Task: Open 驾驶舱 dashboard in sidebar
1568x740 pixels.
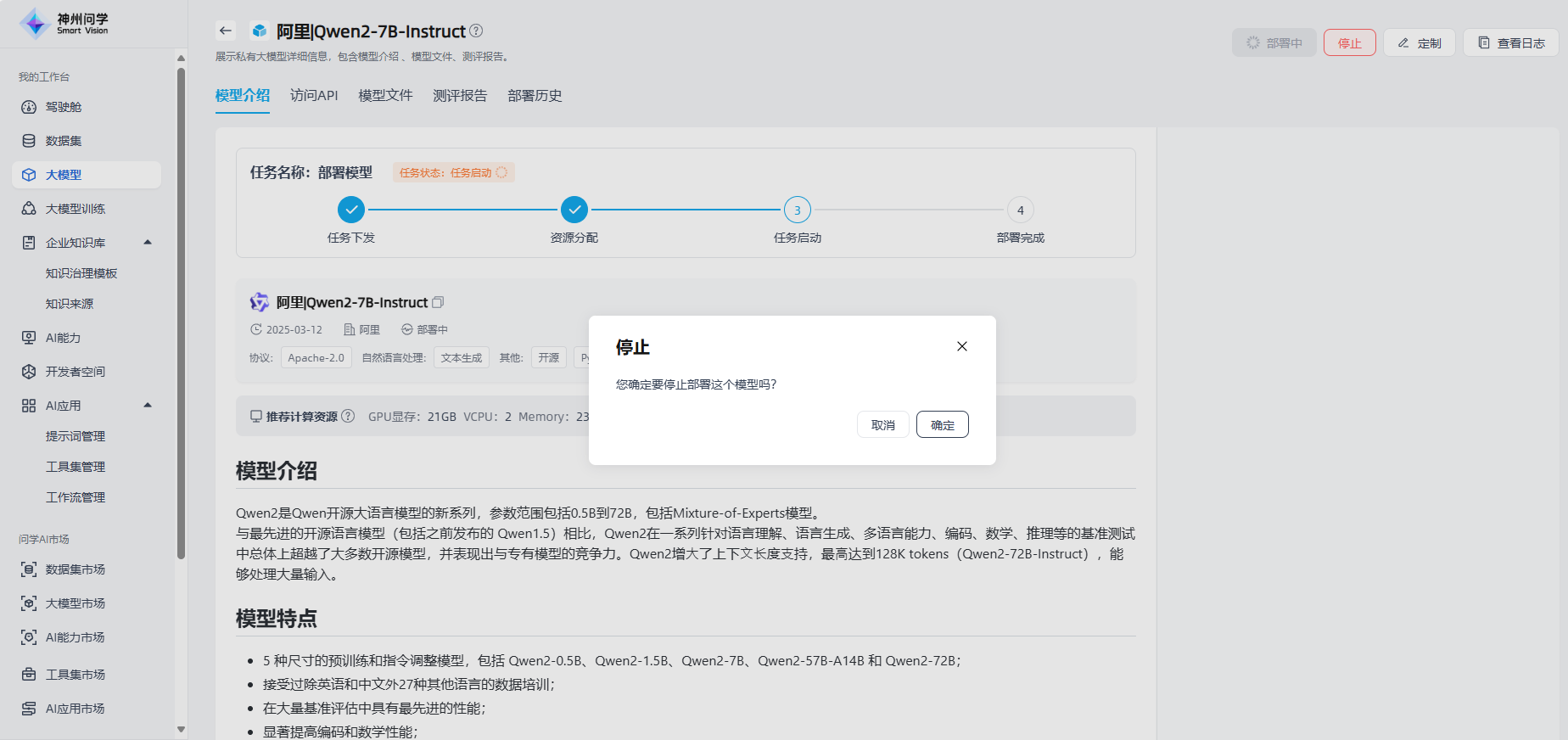Action: point(64,107)
